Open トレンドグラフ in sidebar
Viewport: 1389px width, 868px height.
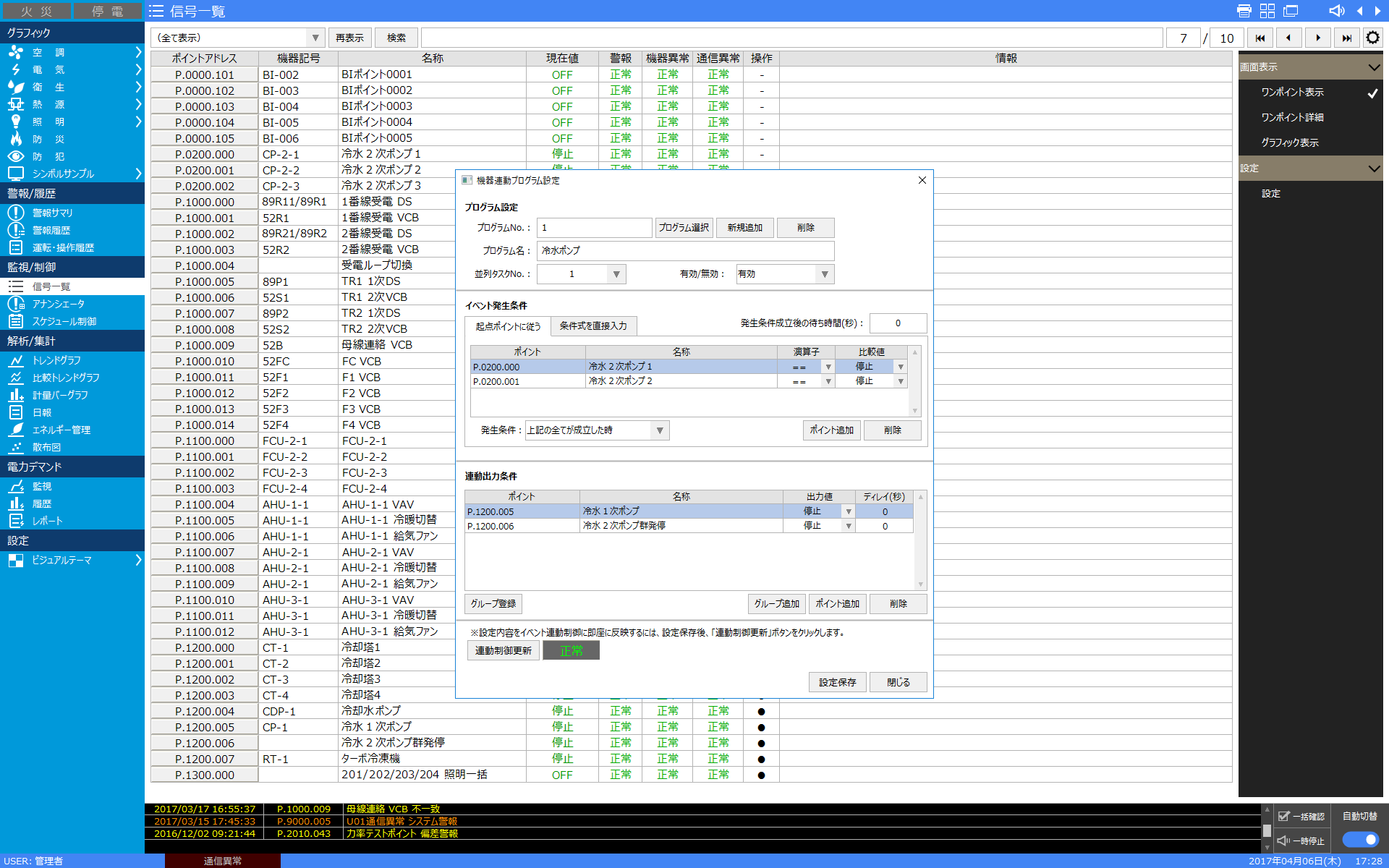56,360
